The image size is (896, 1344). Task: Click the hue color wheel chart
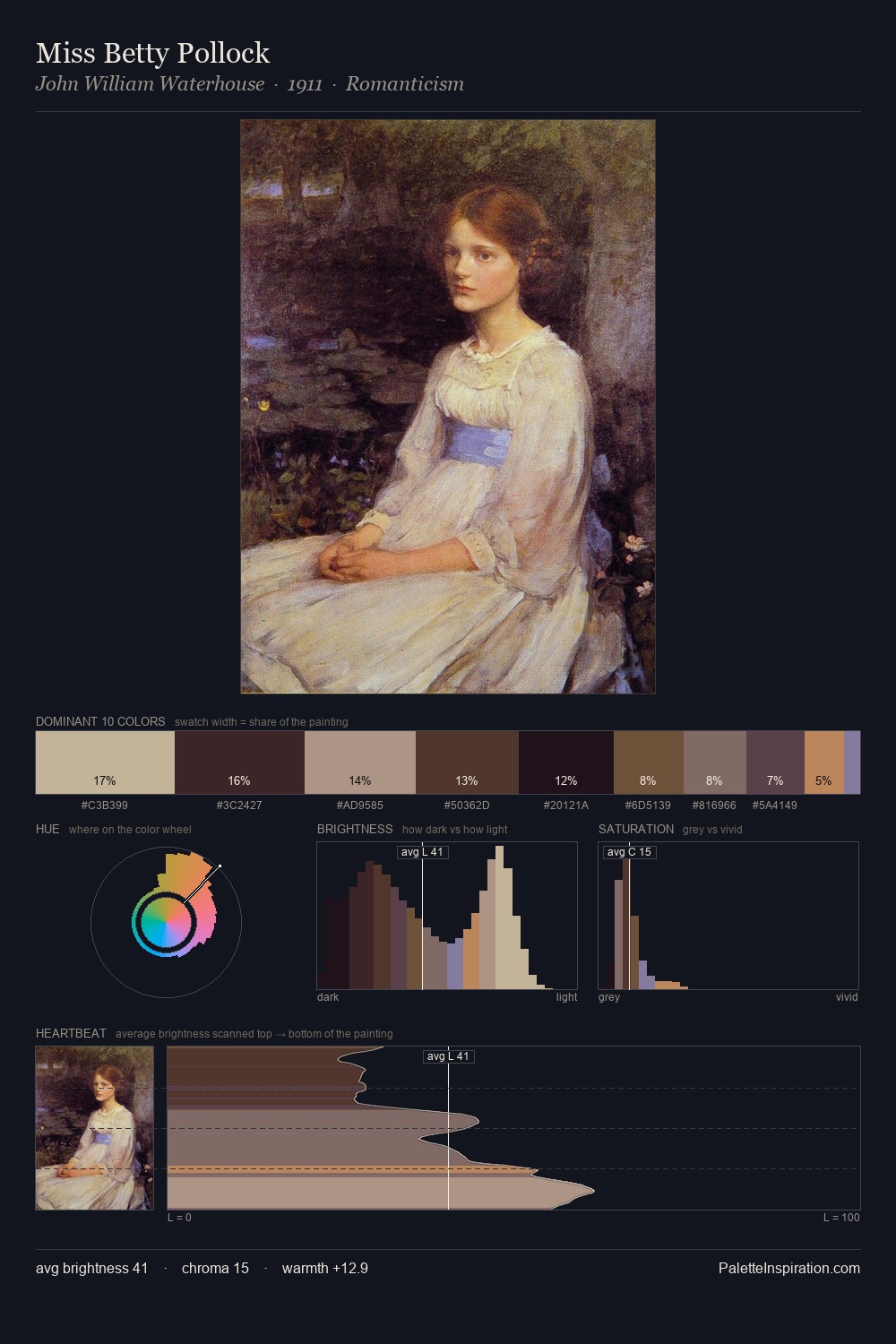pos(166,922)
